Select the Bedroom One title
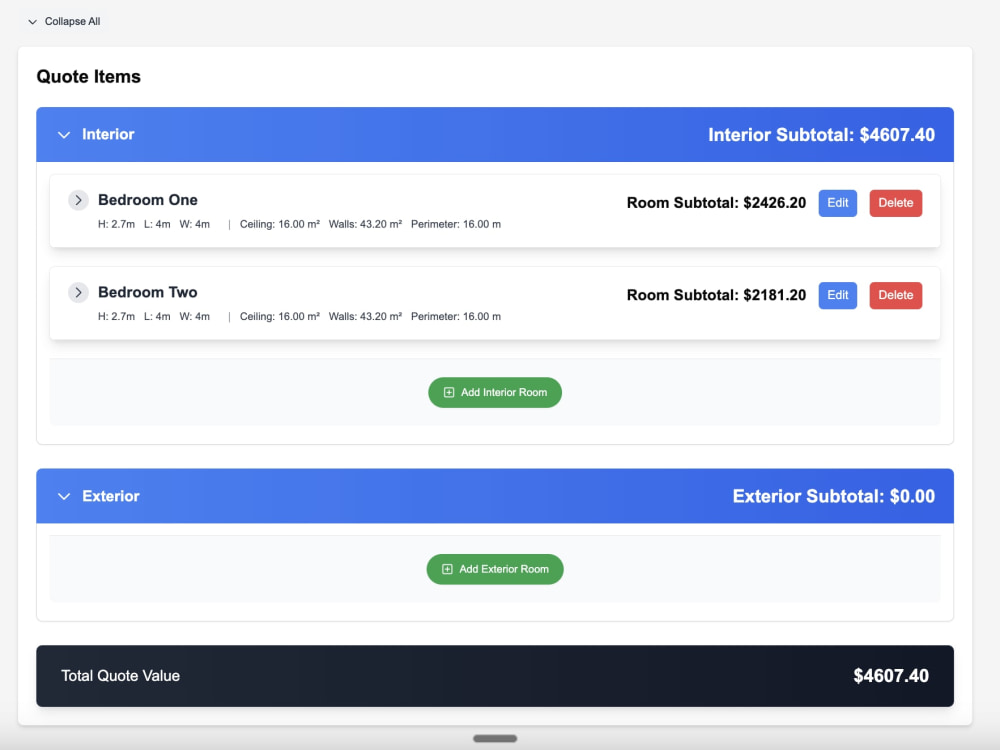Screen dimensions: 1000x750 click(x=148, y=200)
